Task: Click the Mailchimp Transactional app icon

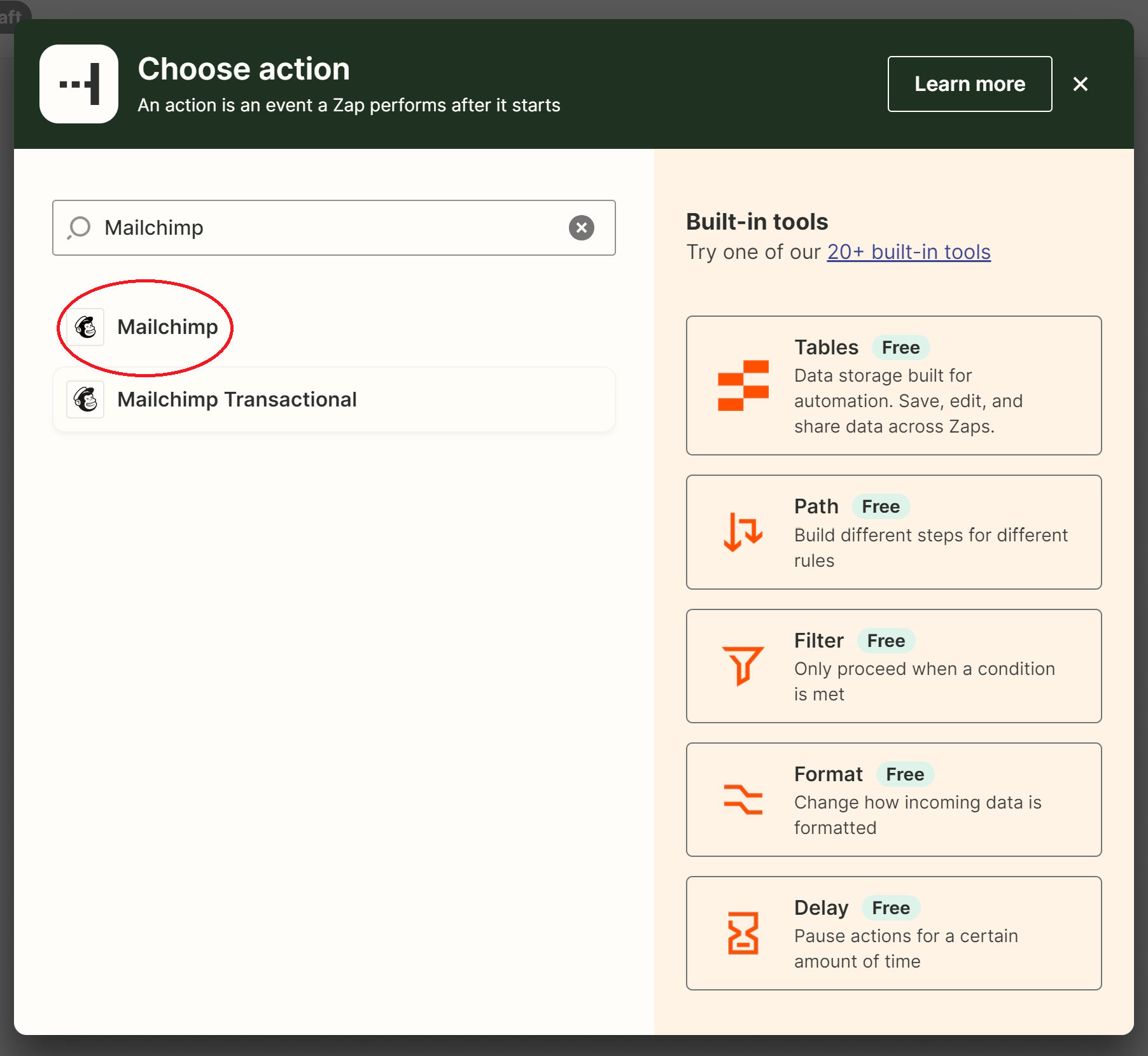Action: point(85,399)
